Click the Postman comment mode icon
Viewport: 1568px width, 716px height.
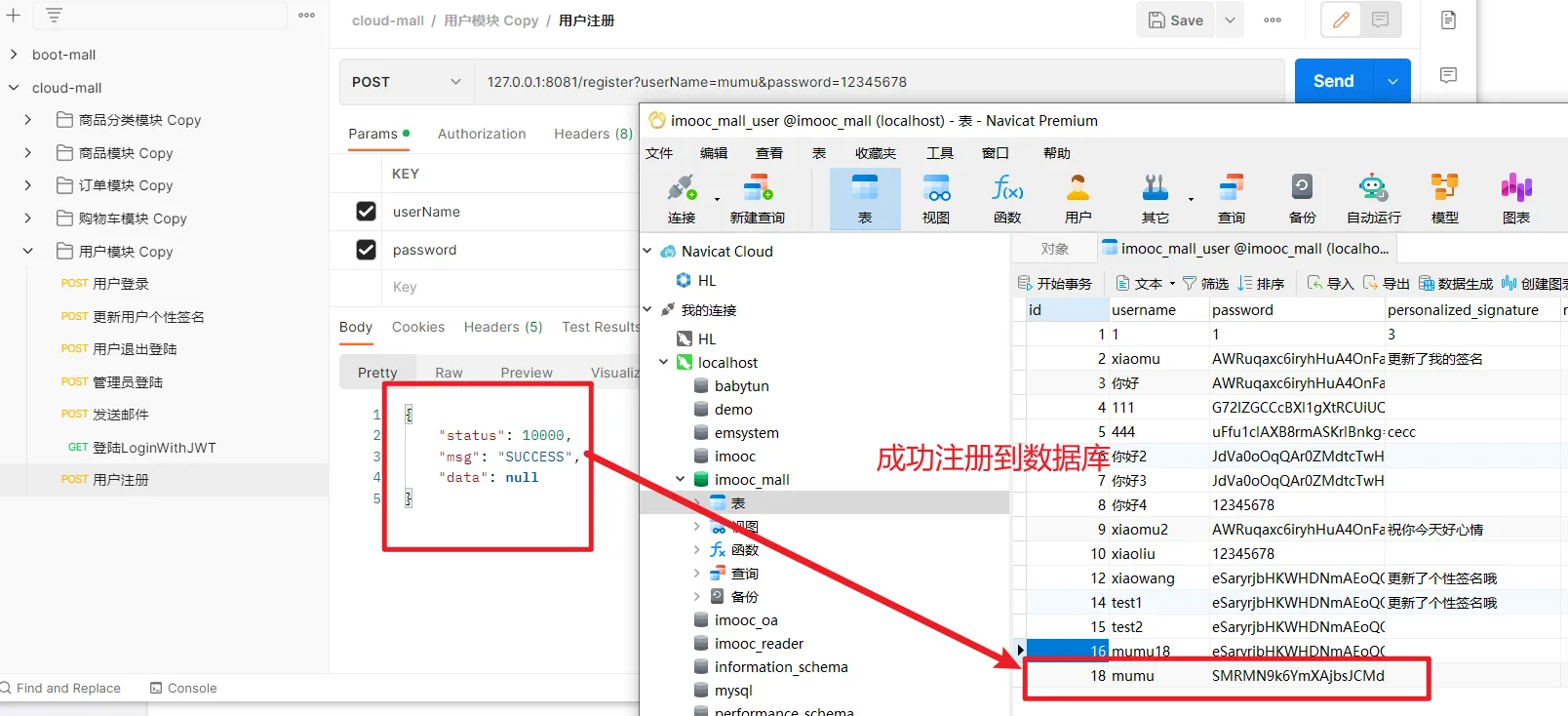click(1381, 20)
